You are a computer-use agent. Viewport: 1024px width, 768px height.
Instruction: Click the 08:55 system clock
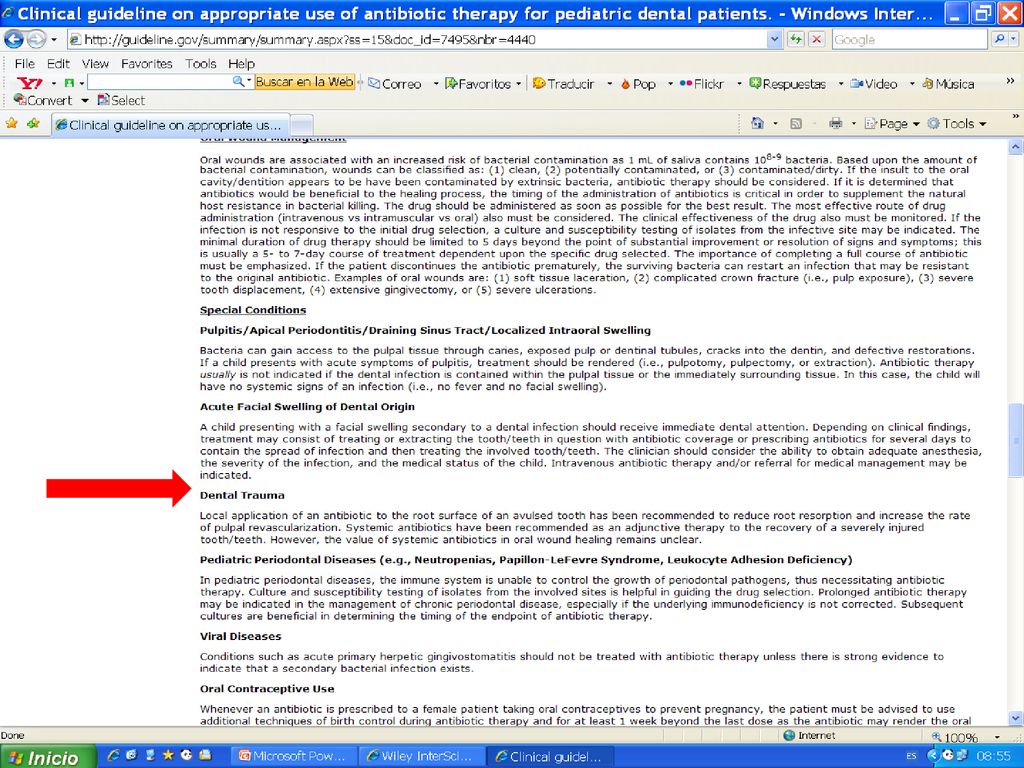click(x=993, y=756)
